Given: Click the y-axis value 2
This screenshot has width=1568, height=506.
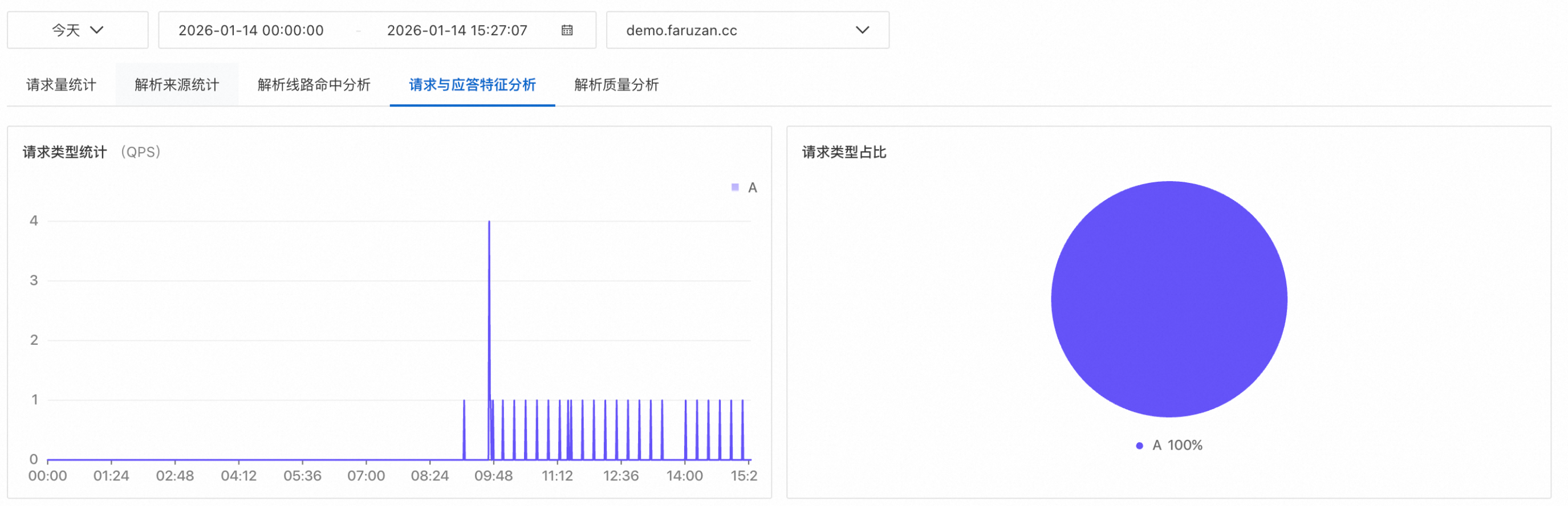Looking at the screenshot, I should [x=34, y=340].
